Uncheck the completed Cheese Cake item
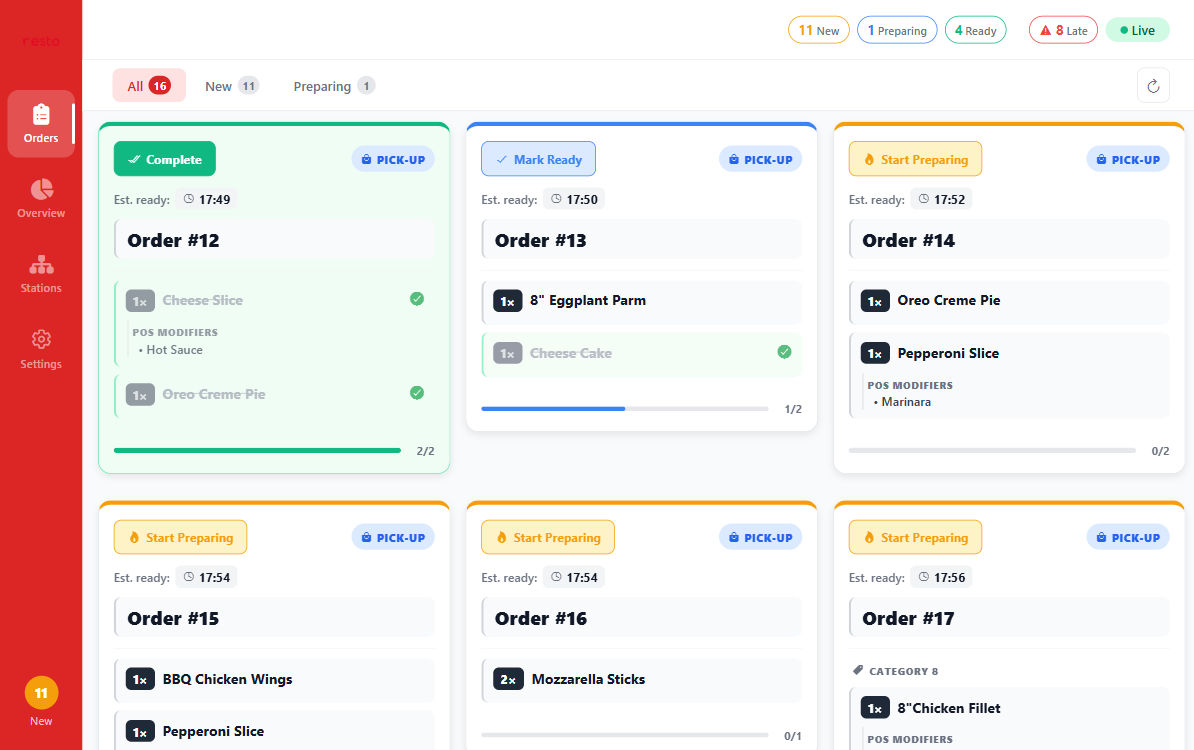The width and height of the screenshot is (1194, 750). click(x=784, y=352)
